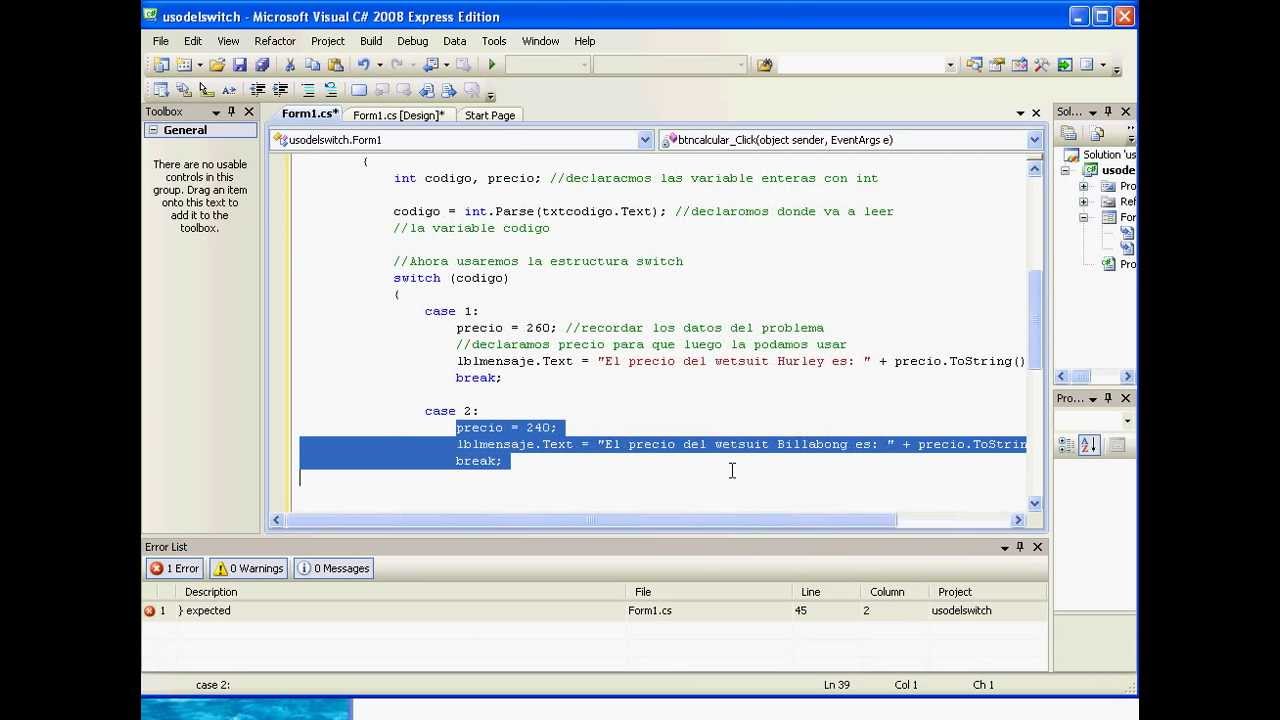1280x720 pixels.
Task: Click Decrease Line Indent icon
Action: 258,90
